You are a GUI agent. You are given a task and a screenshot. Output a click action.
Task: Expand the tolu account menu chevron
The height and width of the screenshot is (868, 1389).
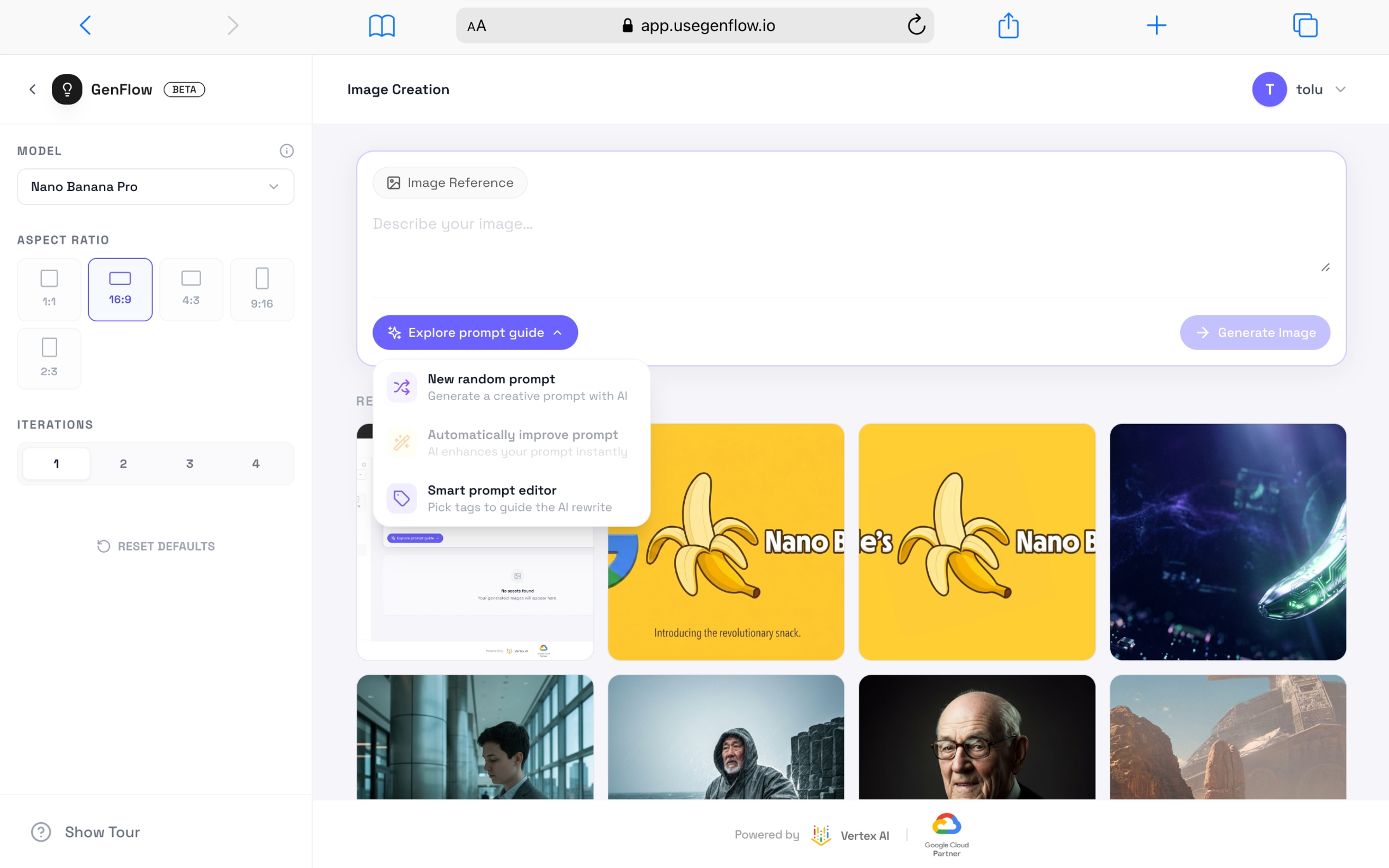[x=1340, y=89]
